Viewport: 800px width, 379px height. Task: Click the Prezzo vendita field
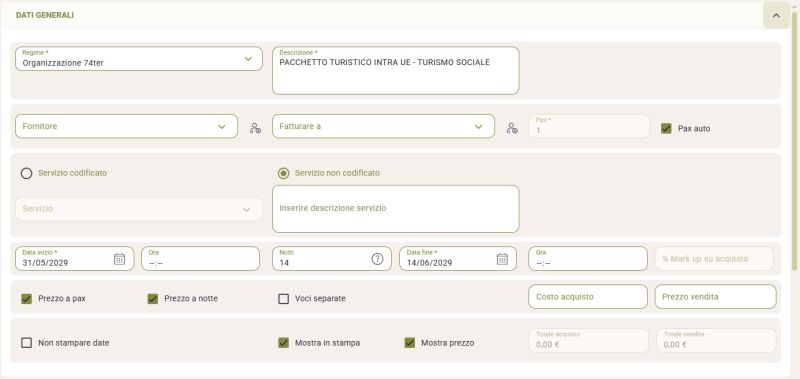715,297
